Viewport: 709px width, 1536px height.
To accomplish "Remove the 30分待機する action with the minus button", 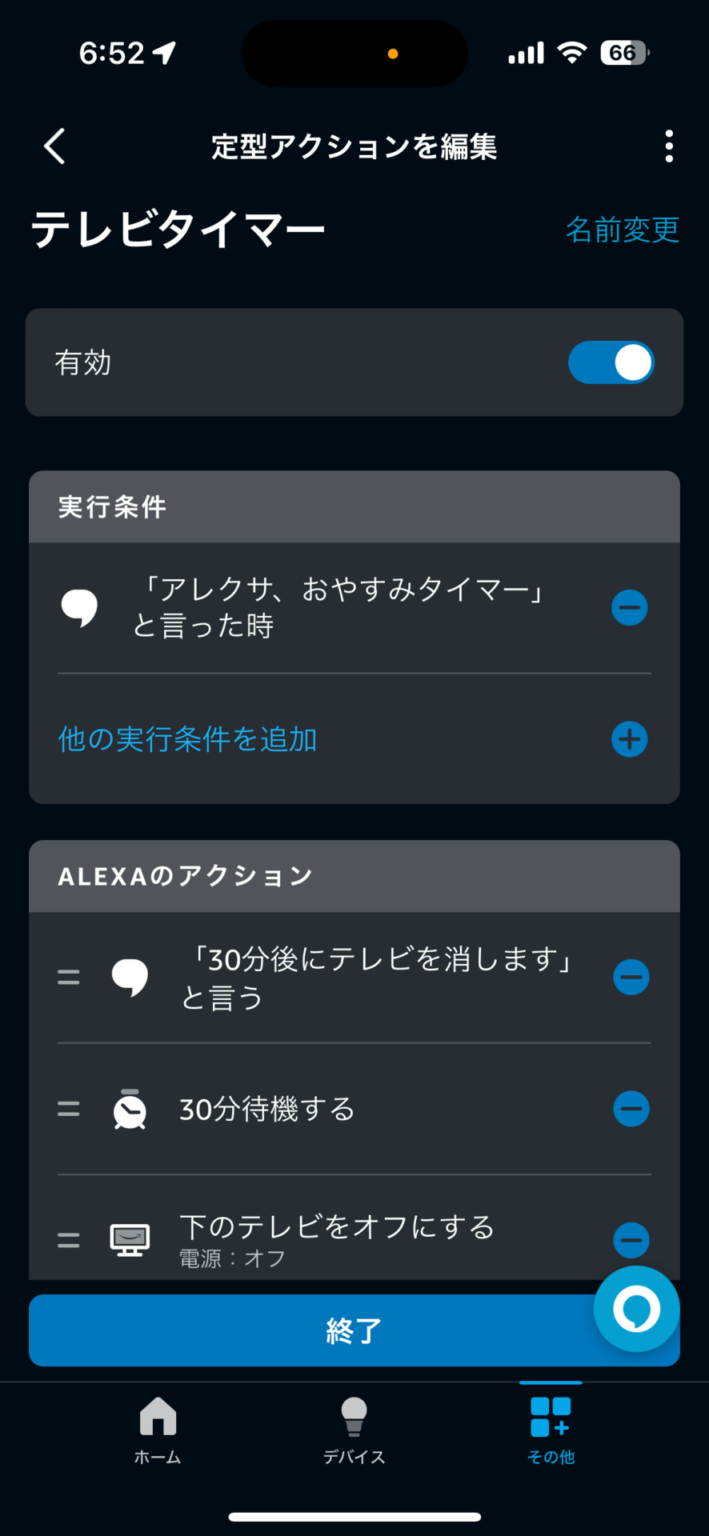I will 631,1108.
